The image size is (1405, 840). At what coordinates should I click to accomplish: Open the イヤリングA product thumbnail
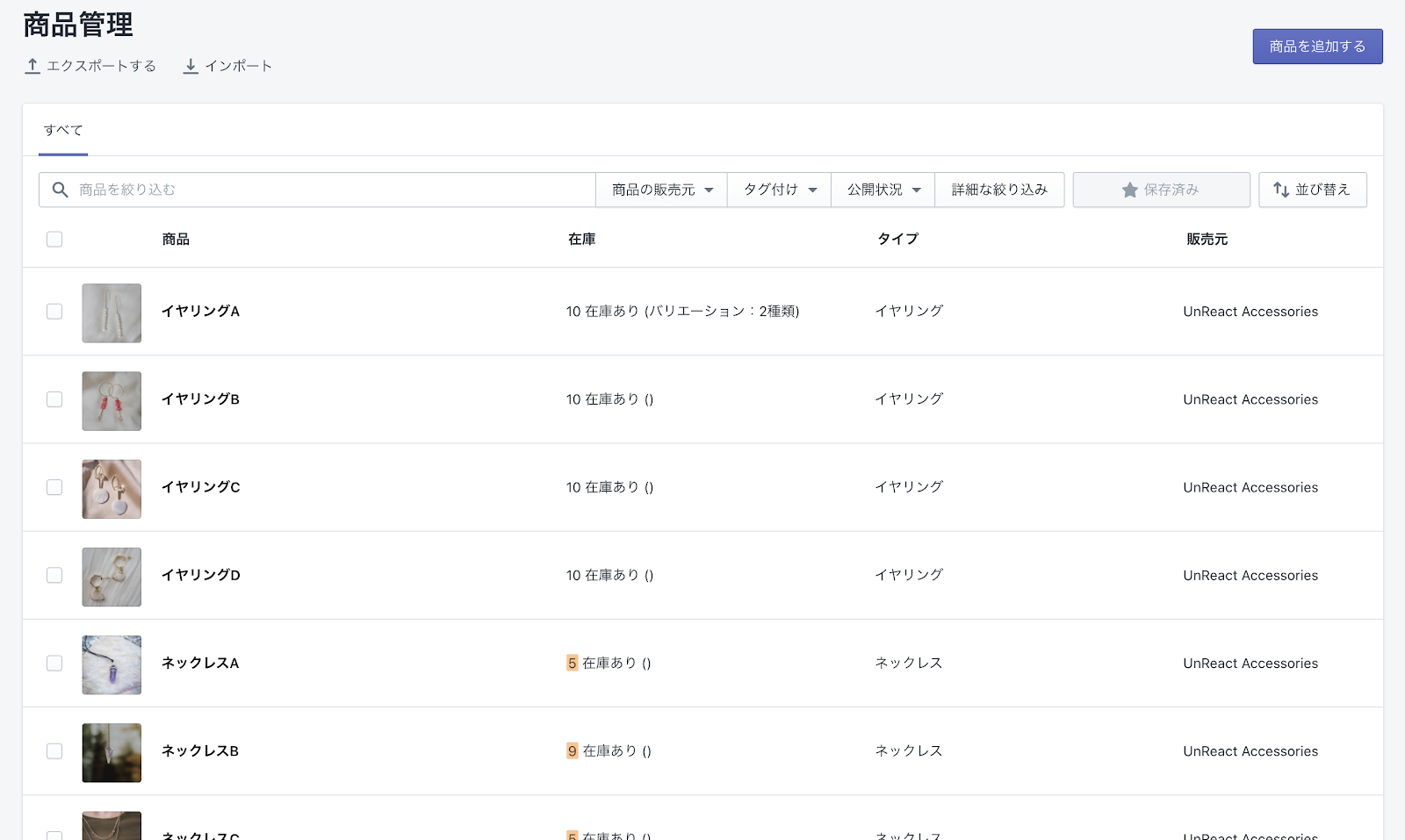112,312
